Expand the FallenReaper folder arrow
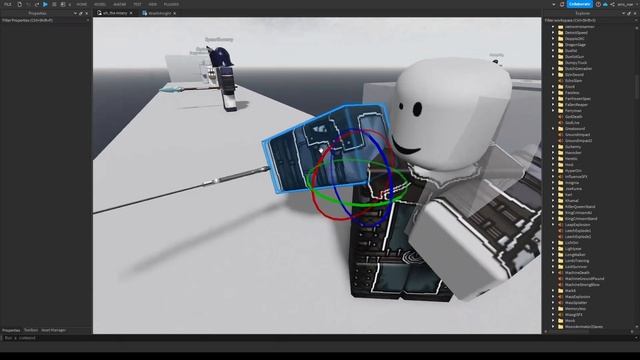This screenshot has height=360, width=640. (x=553, y=104)
